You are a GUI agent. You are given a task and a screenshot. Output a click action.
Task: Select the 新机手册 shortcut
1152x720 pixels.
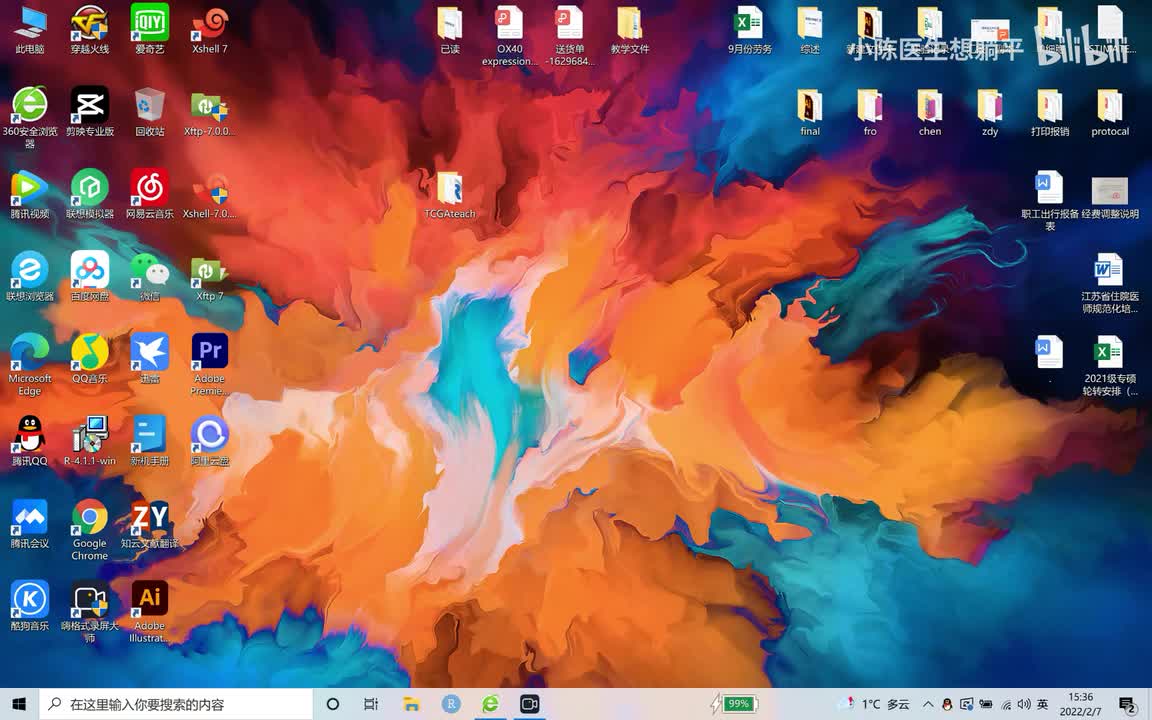tap(150, 441)
